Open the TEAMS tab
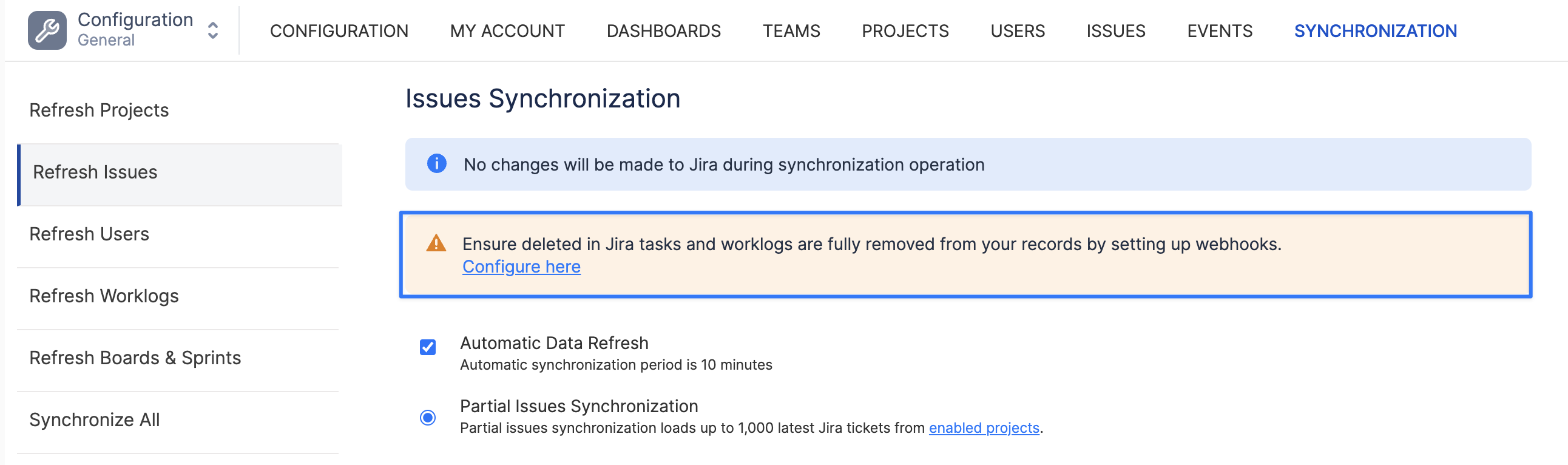Screen dimensions: 1568x465 pyautogui.click(x=791, y=31)
